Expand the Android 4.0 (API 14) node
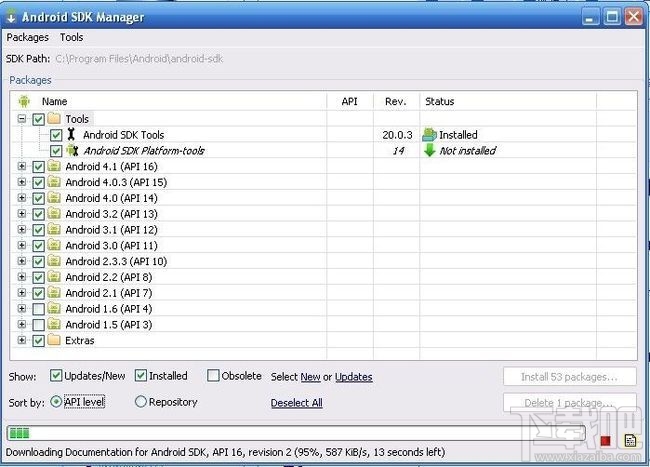Screen dimensions: 650x467 coord(22,198)
